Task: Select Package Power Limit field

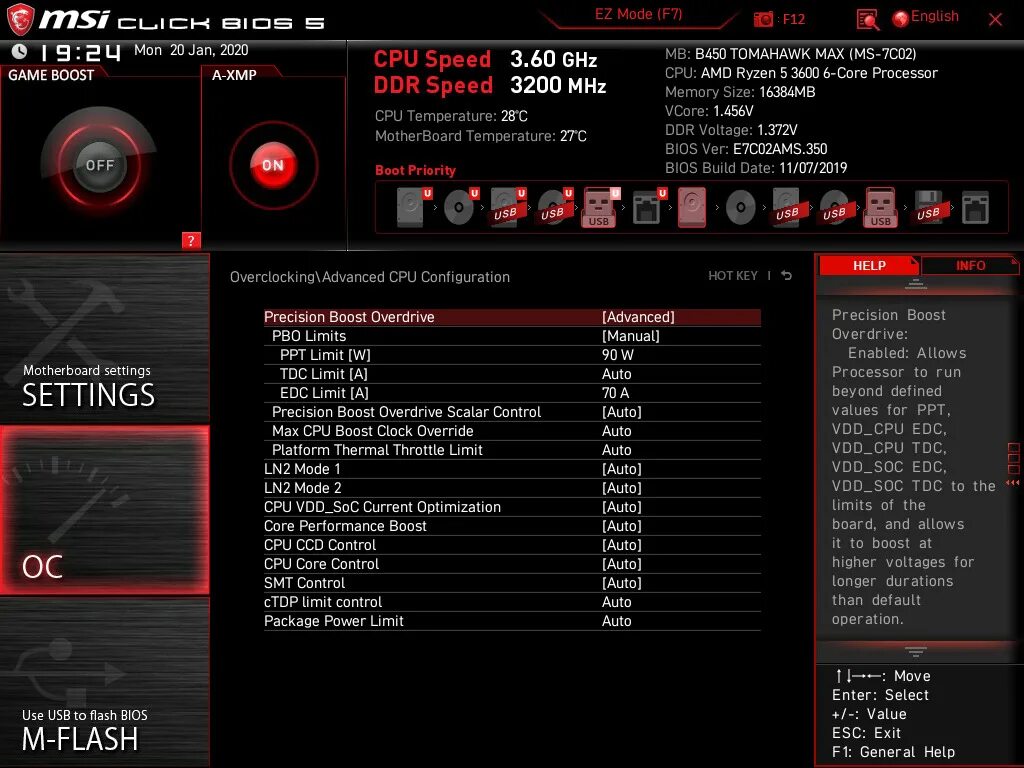Action: (x=512, y=620)
